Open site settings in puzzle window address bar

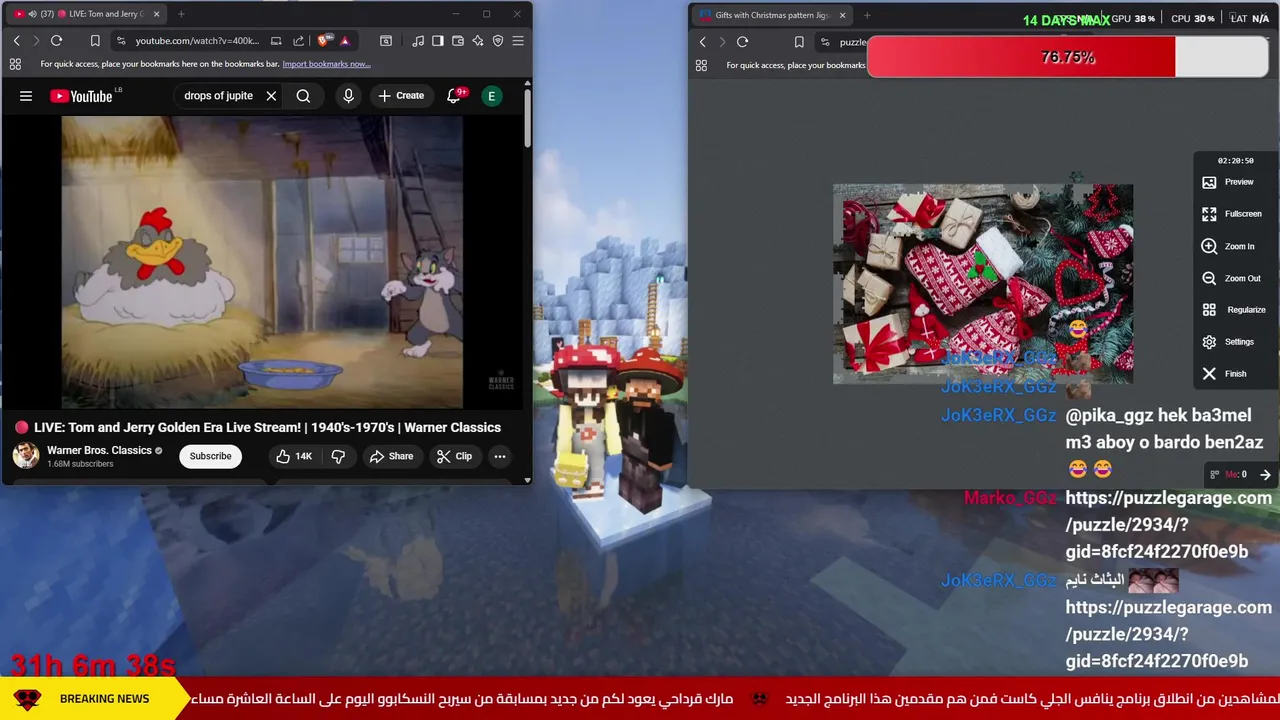tap(825, 42)
